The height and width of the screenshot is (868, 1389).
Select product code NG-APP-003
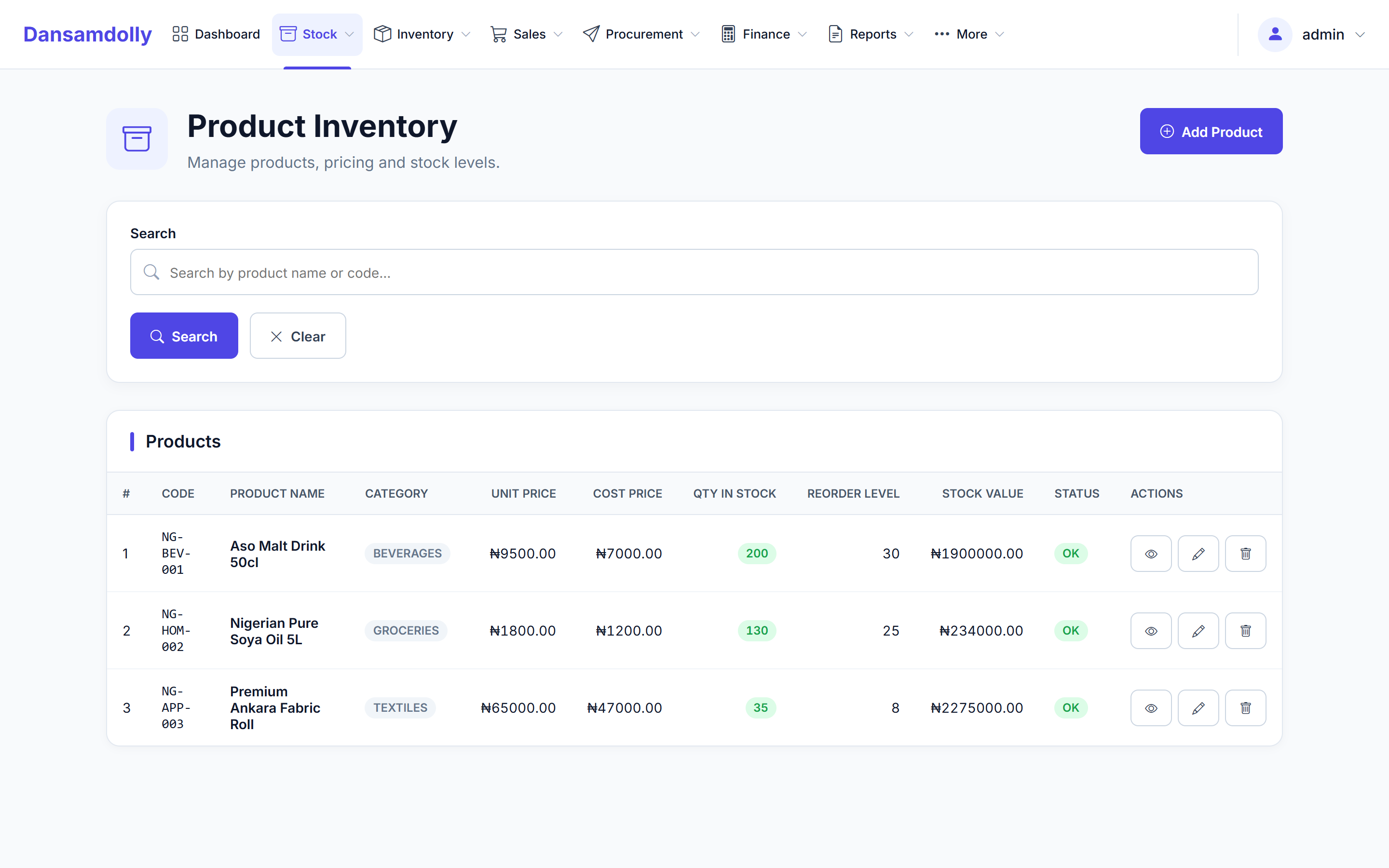coord(176,708)
